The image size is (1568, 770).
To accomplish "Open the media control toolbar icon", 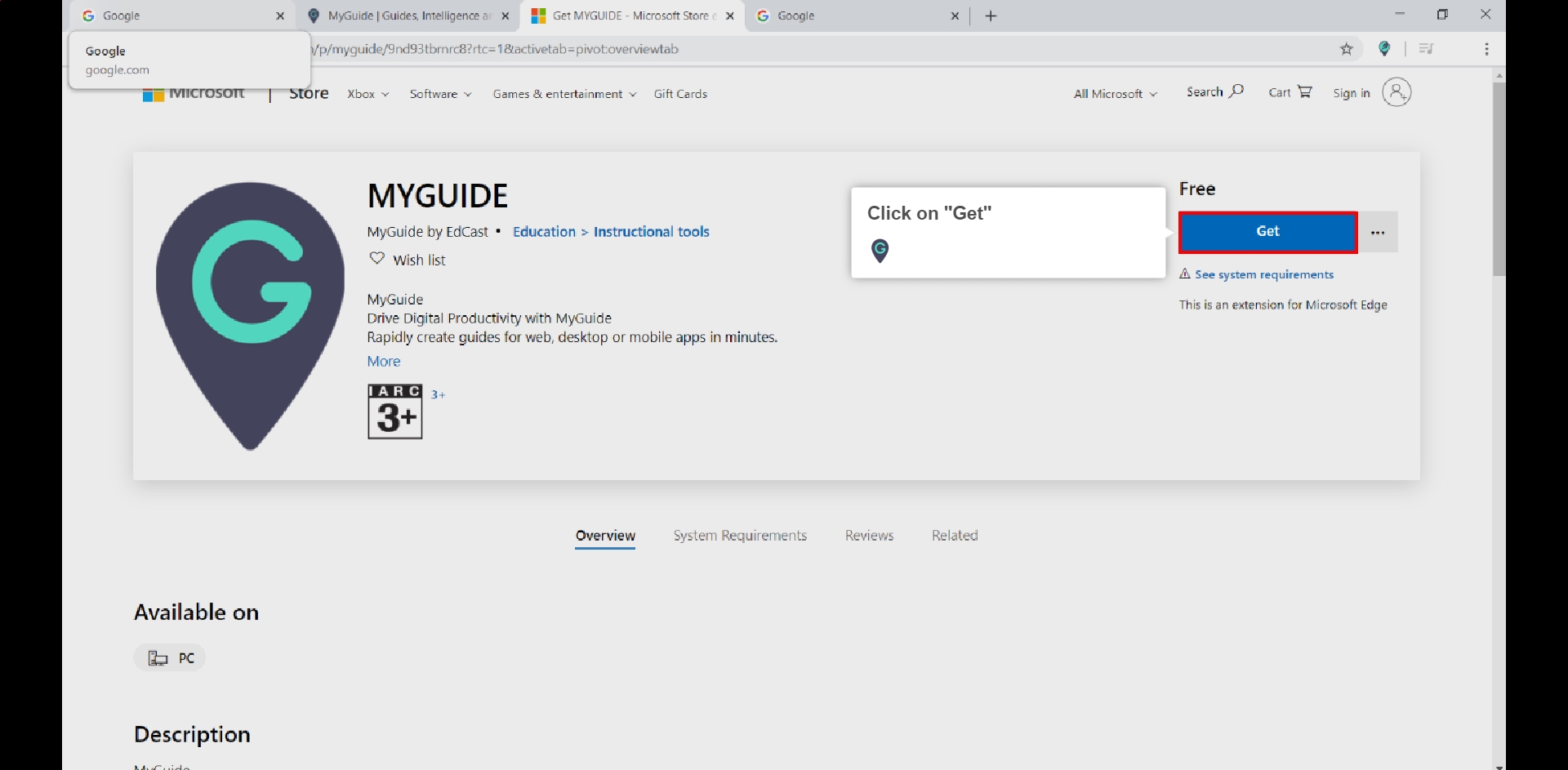I will coord(1426,49).
